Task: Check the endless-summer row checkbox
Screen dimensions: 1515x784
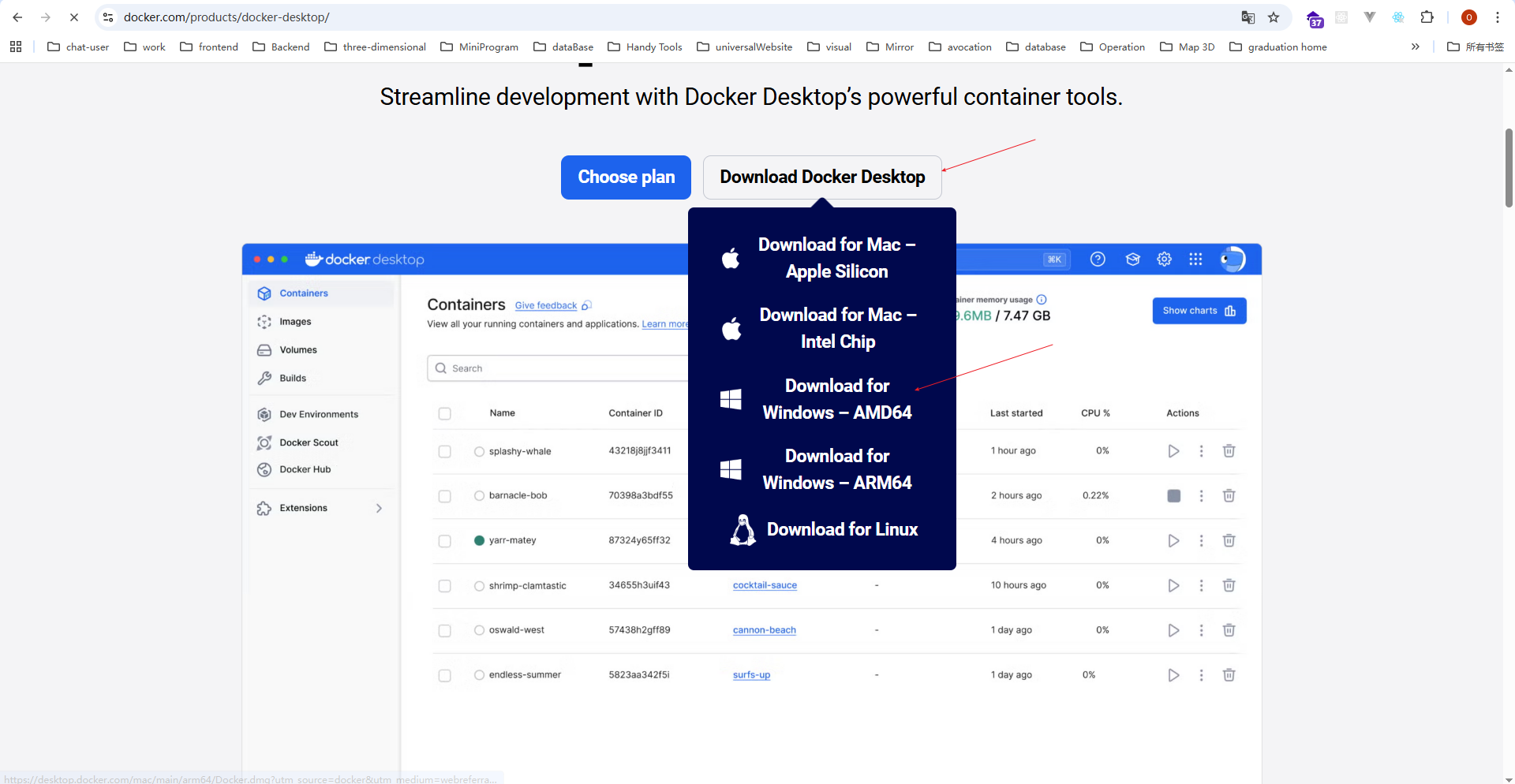Action: [x=445, y=676]
